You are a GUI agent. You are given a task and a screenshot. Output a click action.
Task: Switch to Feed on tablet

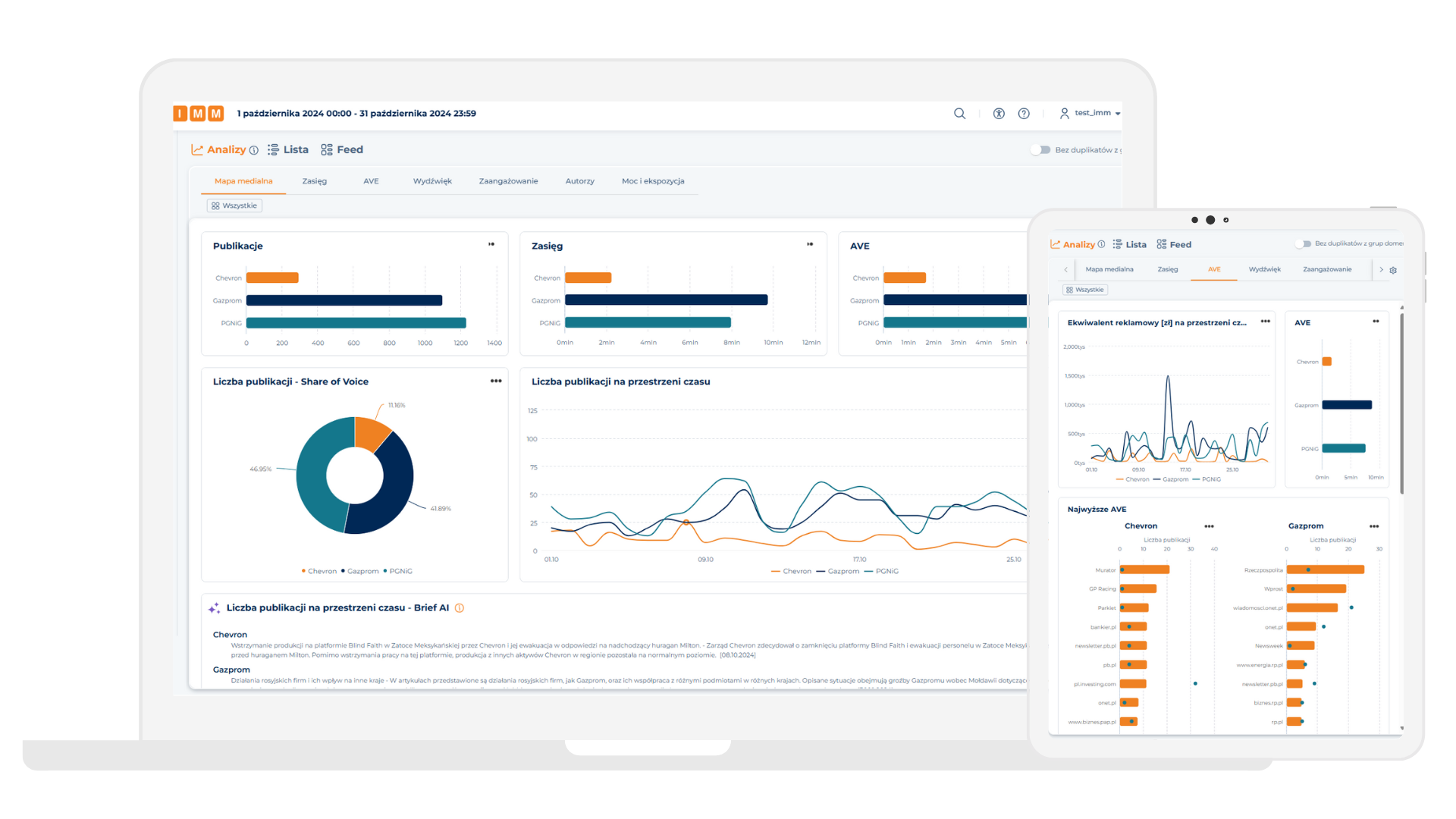coord(1174,244)
